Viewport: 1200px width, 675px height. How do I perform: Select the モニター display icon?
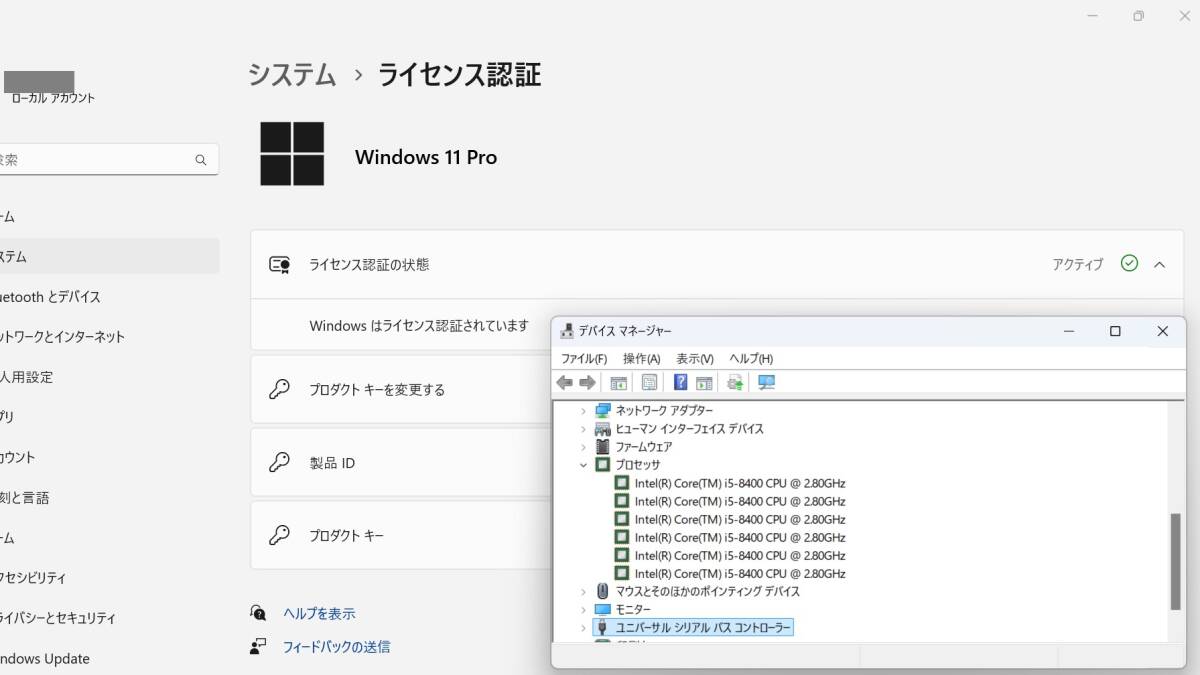click(x=603, y=610)
